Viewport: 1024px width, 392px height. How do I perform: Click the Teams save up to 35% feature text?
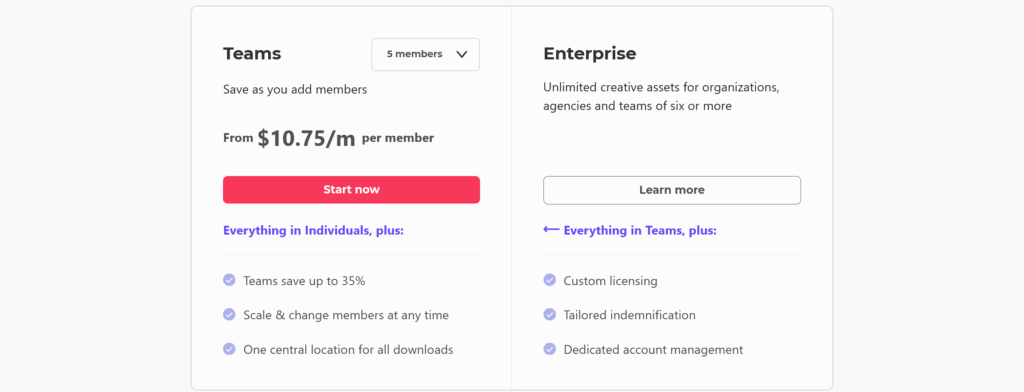pyautogui.click(x=304, y=281)
